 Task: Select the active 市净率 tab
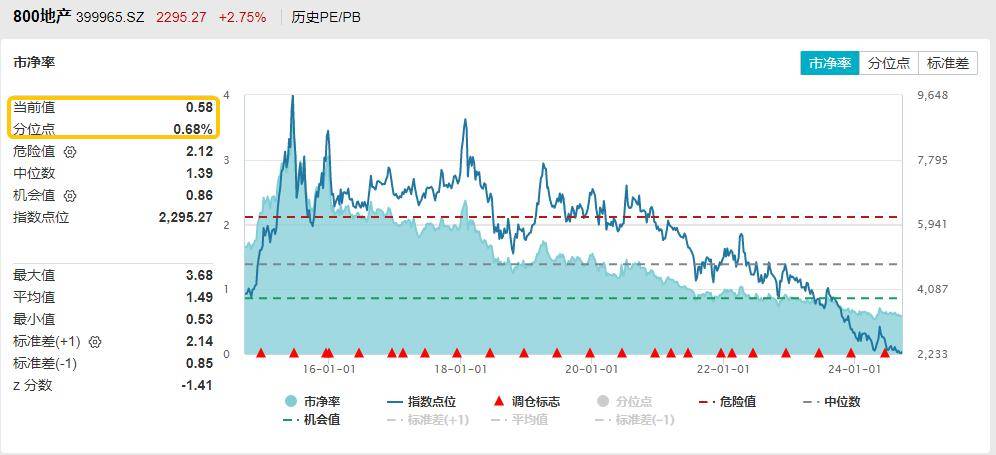click(830, 62)
